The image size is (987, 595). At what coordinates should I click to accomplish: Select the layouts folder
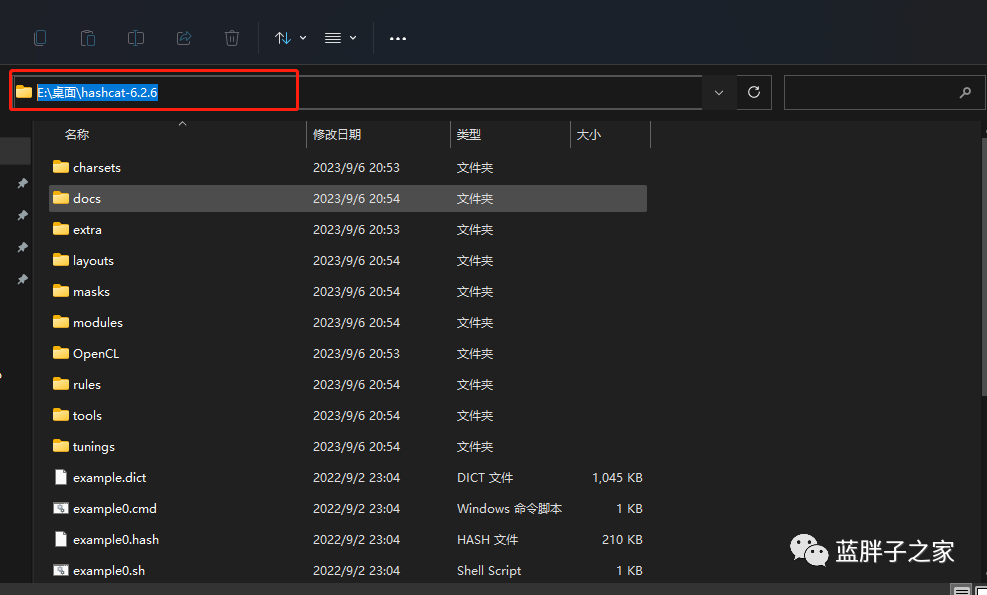(347, 261)
